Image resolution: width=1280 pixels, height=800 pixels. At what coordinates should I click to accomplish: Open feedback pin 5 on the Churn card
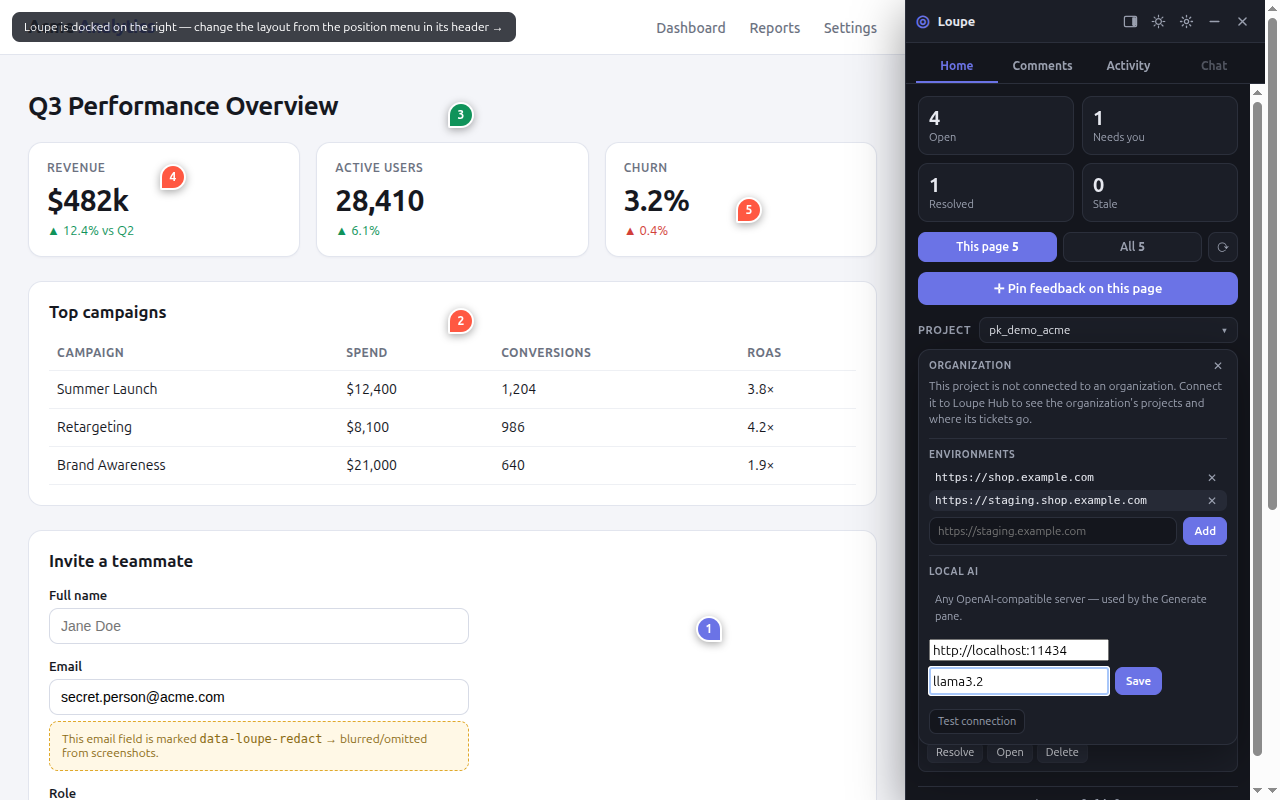coord(748,210)
